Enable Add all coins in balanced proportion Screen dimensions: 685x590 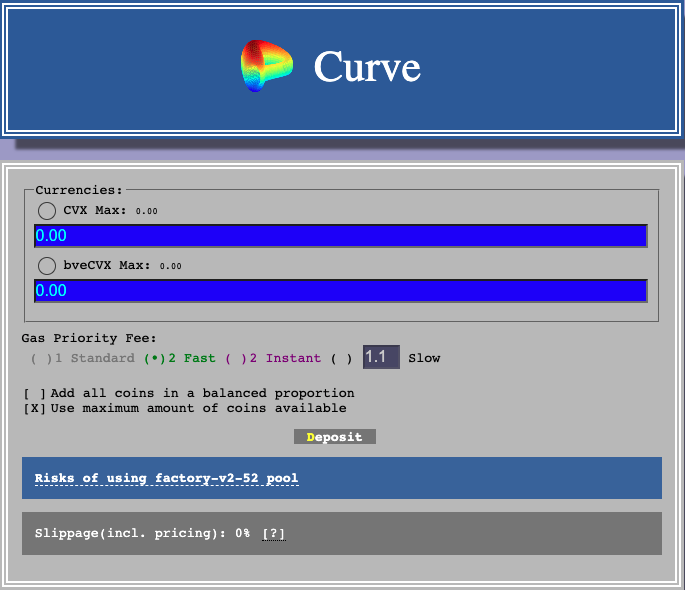pos(35,393)
